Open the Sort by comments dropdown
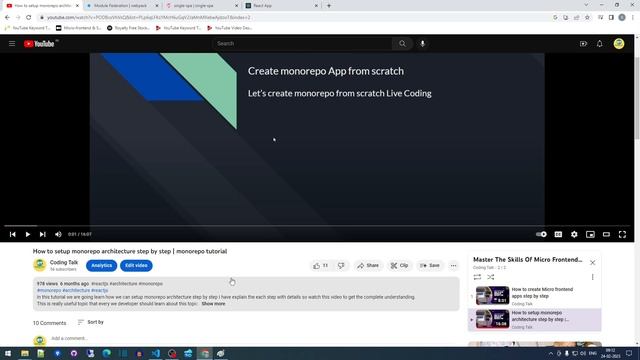This screenshot has height=360, width=640. [x=91, y=322]
